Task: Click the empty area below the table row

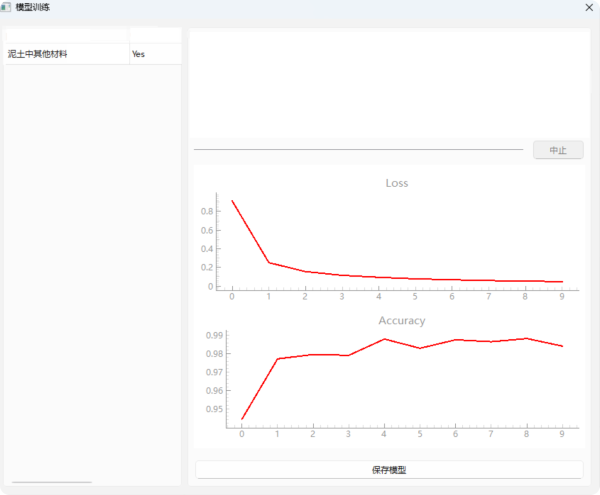Action: tap(92, 260)
